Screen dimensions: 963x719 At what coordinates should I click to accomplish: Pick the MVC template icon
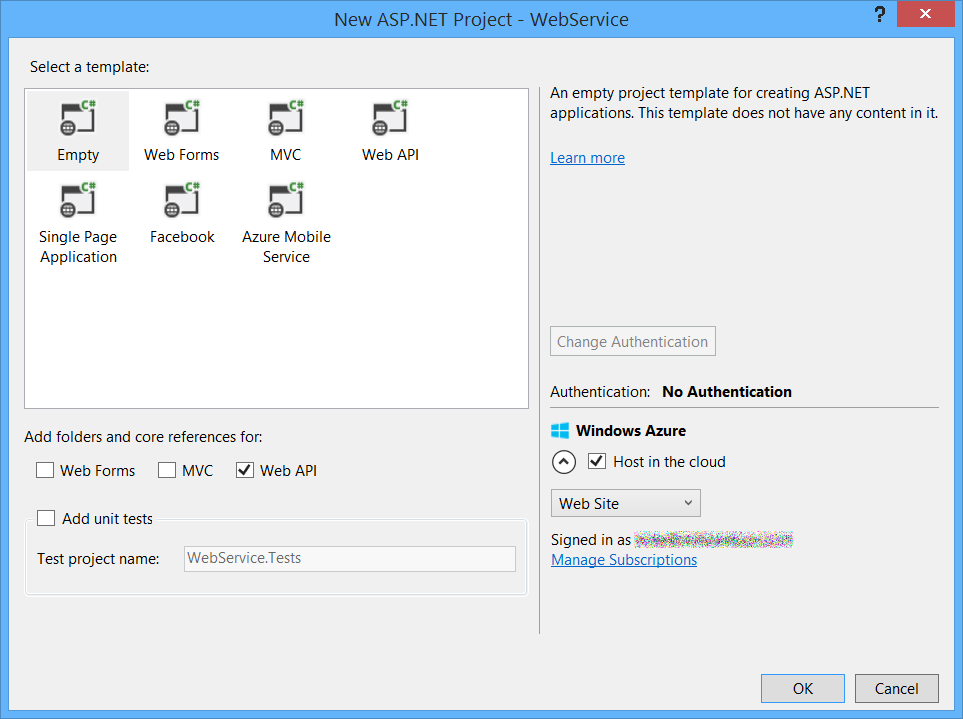285,119
